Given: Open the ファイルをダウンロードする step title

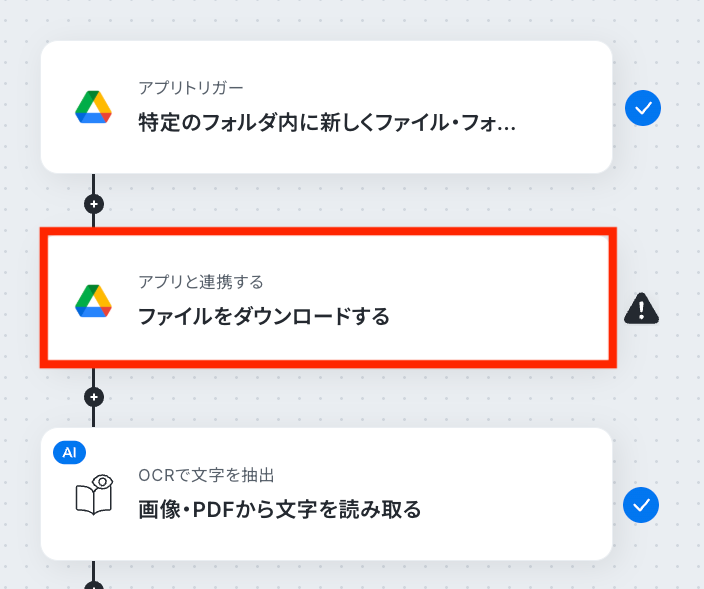Looking at the screenshot, I should point(264,316).
